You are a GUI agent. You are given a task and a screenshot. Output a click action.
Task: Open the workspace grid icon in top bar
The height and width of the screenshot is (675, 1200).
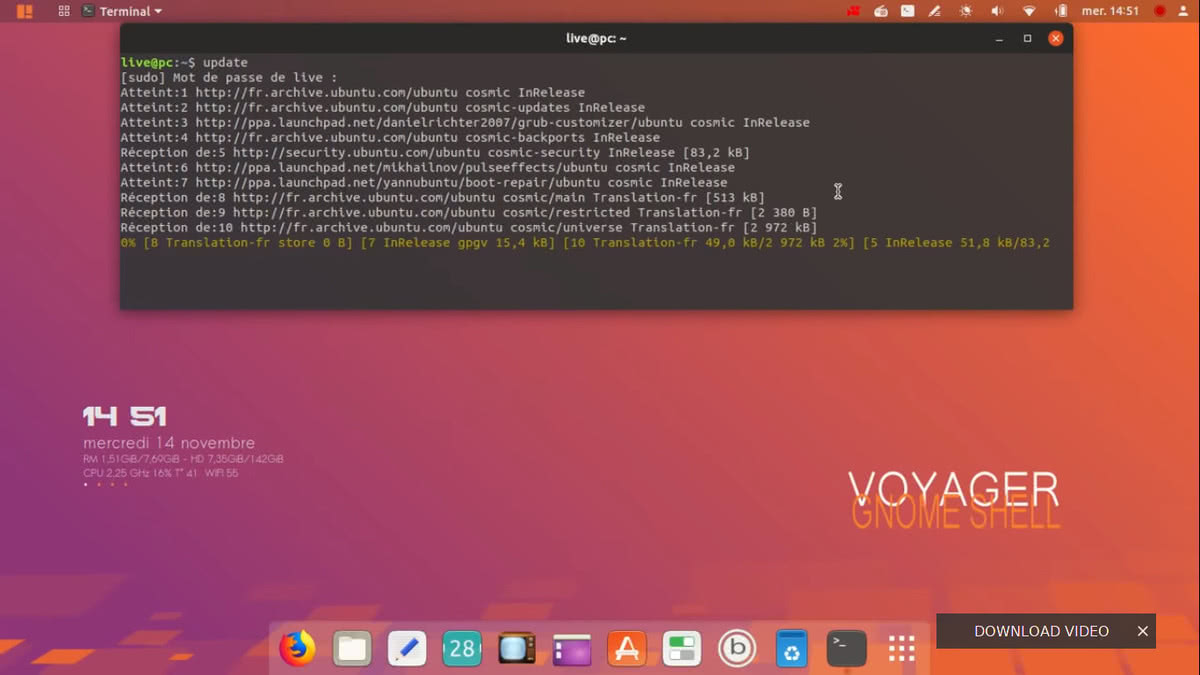[x=64, y=11]
